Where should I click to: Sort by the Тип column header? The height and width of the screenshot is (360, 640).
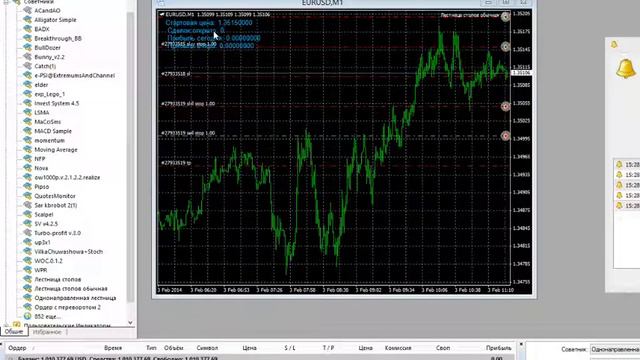(151, 348)
